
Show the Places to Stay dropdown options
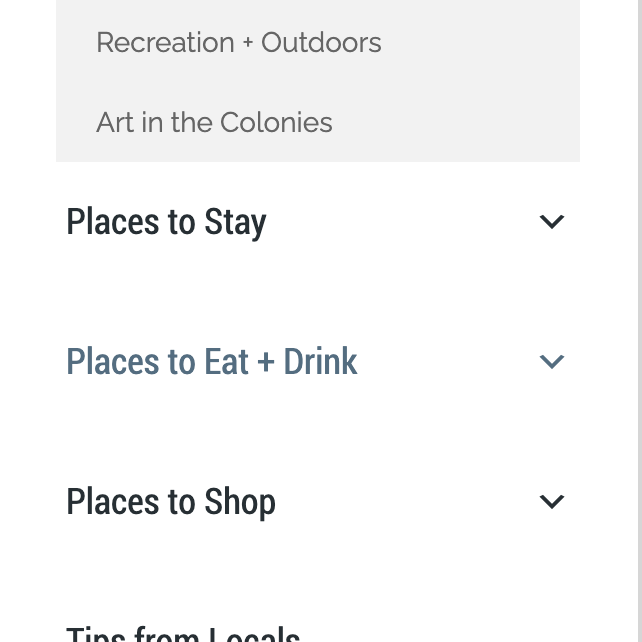click(x=552, y=222)
